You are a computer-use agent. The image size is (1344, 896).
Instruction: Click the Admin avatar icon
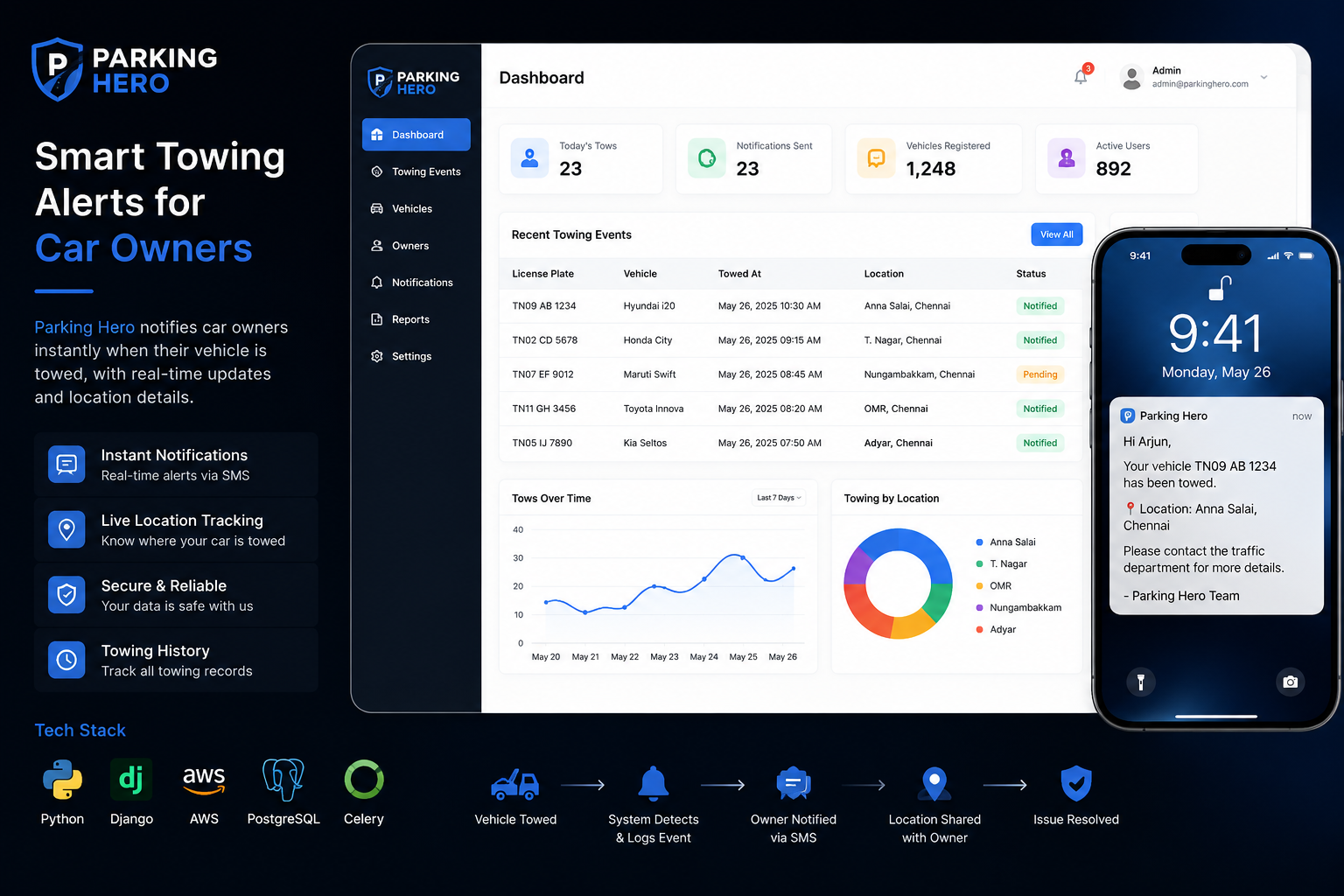coord(1131,78)
